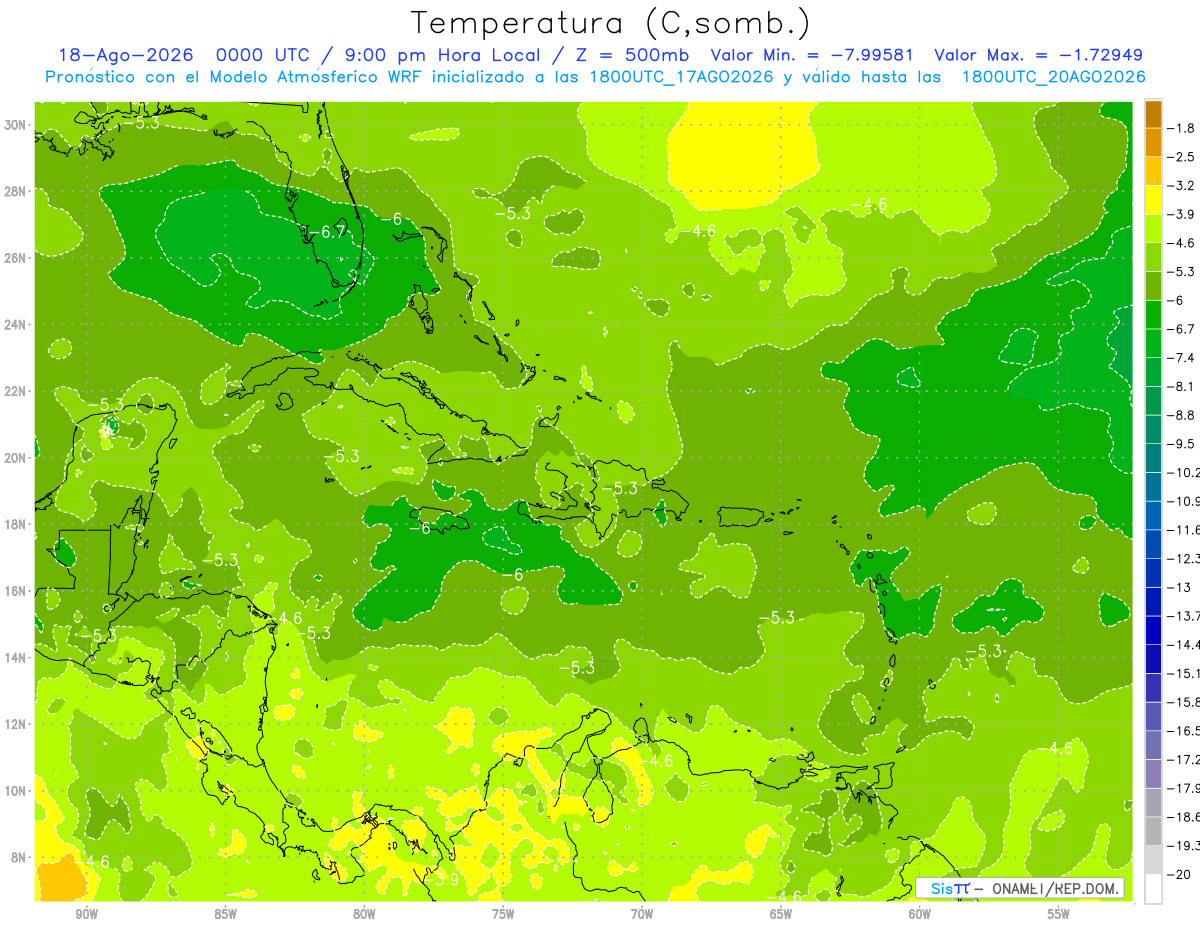Click the "75W" longitude axis label
The height and width of the screenshot is (927, 1200).
click(x=503, y=914)
